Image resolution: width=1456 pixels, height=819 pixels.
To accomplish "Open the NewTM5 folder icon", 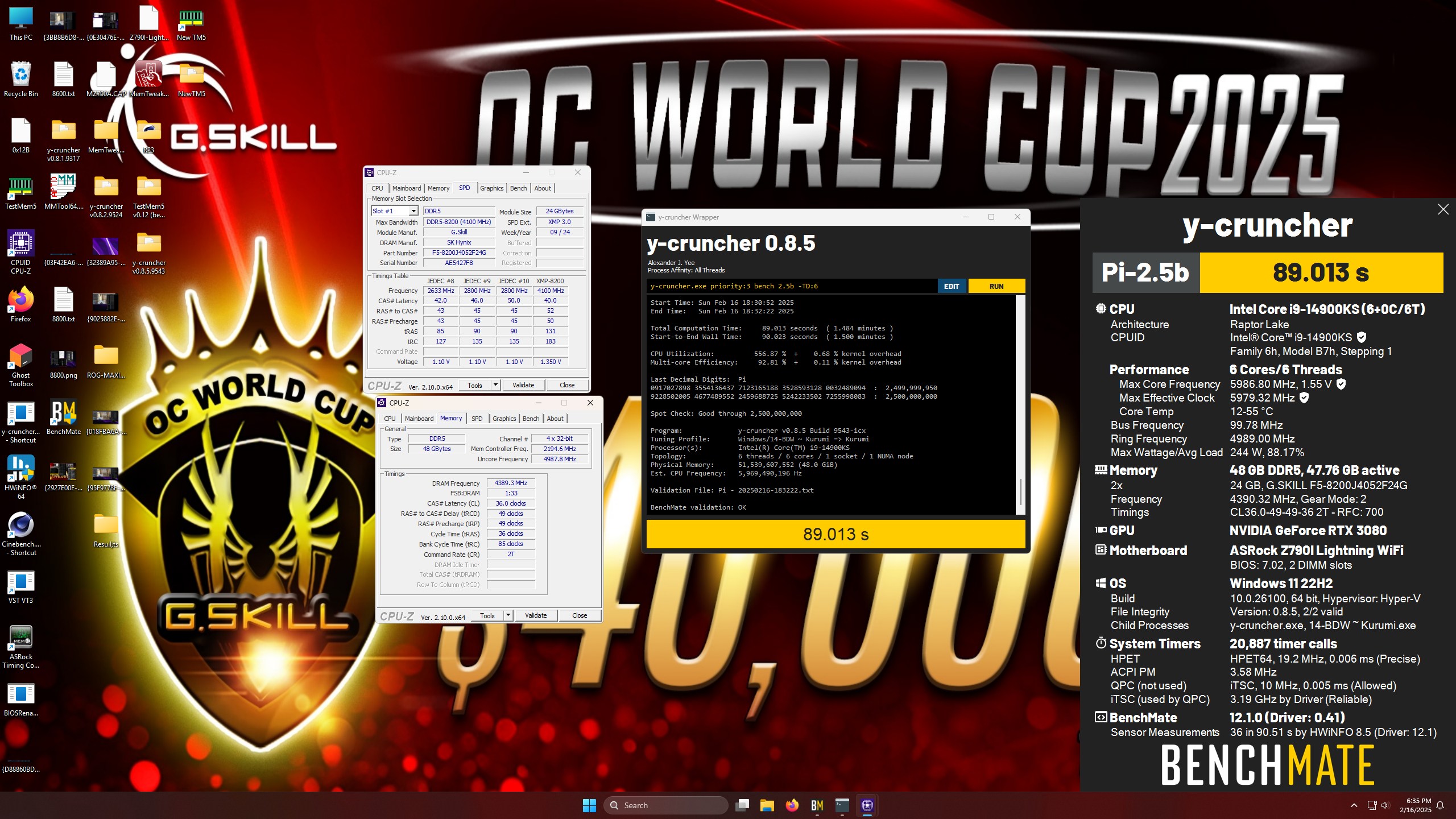I will click(x=191, y=80).
